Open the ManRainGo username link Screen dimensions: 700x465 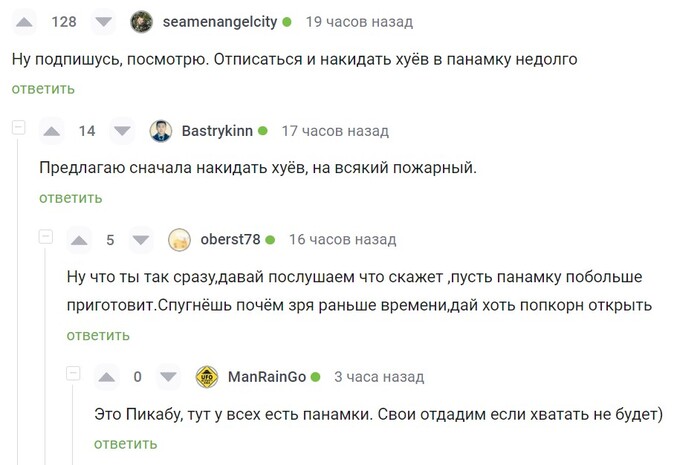[x=267, y=377]
